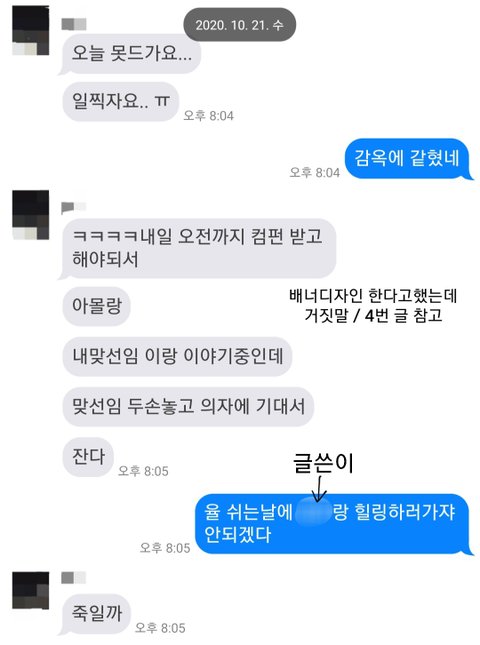Tap the bubble about 내일 오전까지 컴펀 받고

pyautogui.click(x=199, y=248)
